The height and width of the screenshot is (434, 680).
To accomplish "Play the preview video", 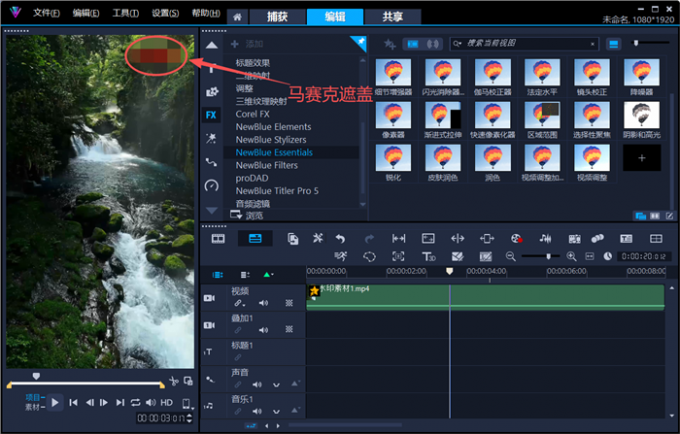I will click(55, 403).
